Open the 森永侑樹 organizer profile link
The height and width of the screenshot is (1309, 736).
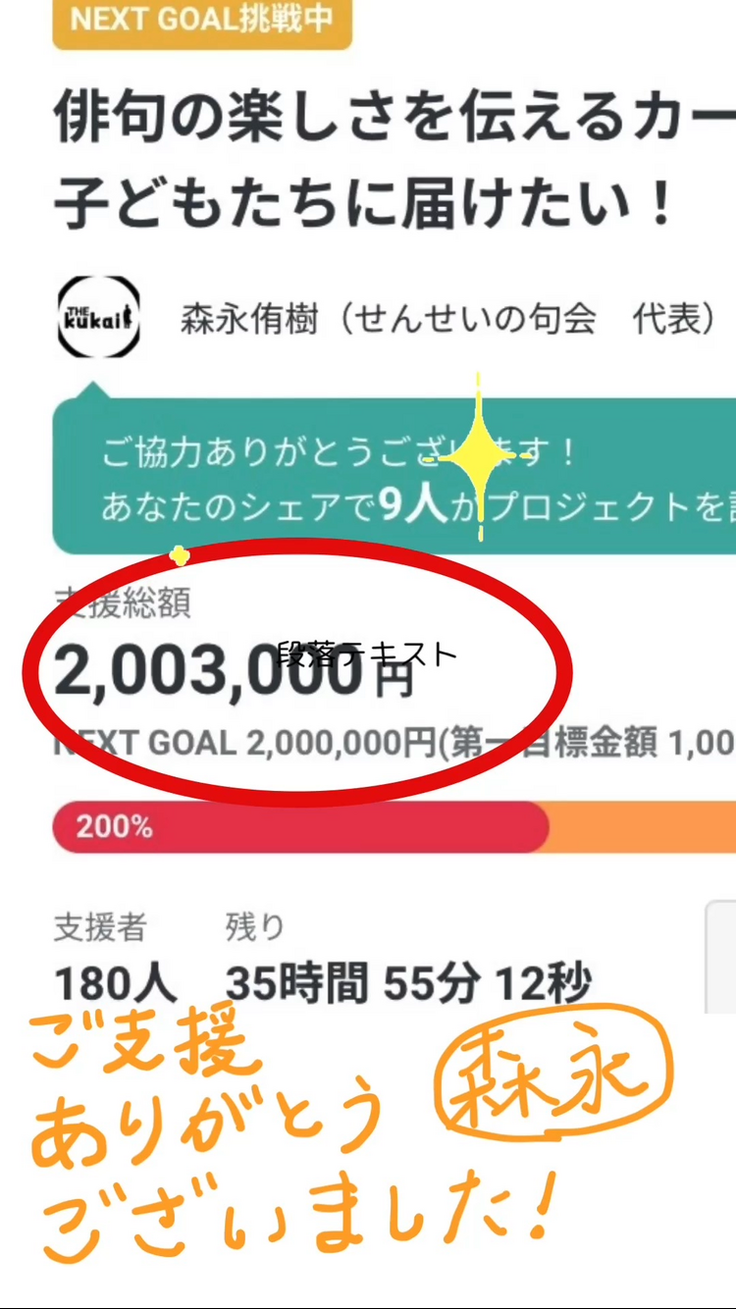coord(448,319)
